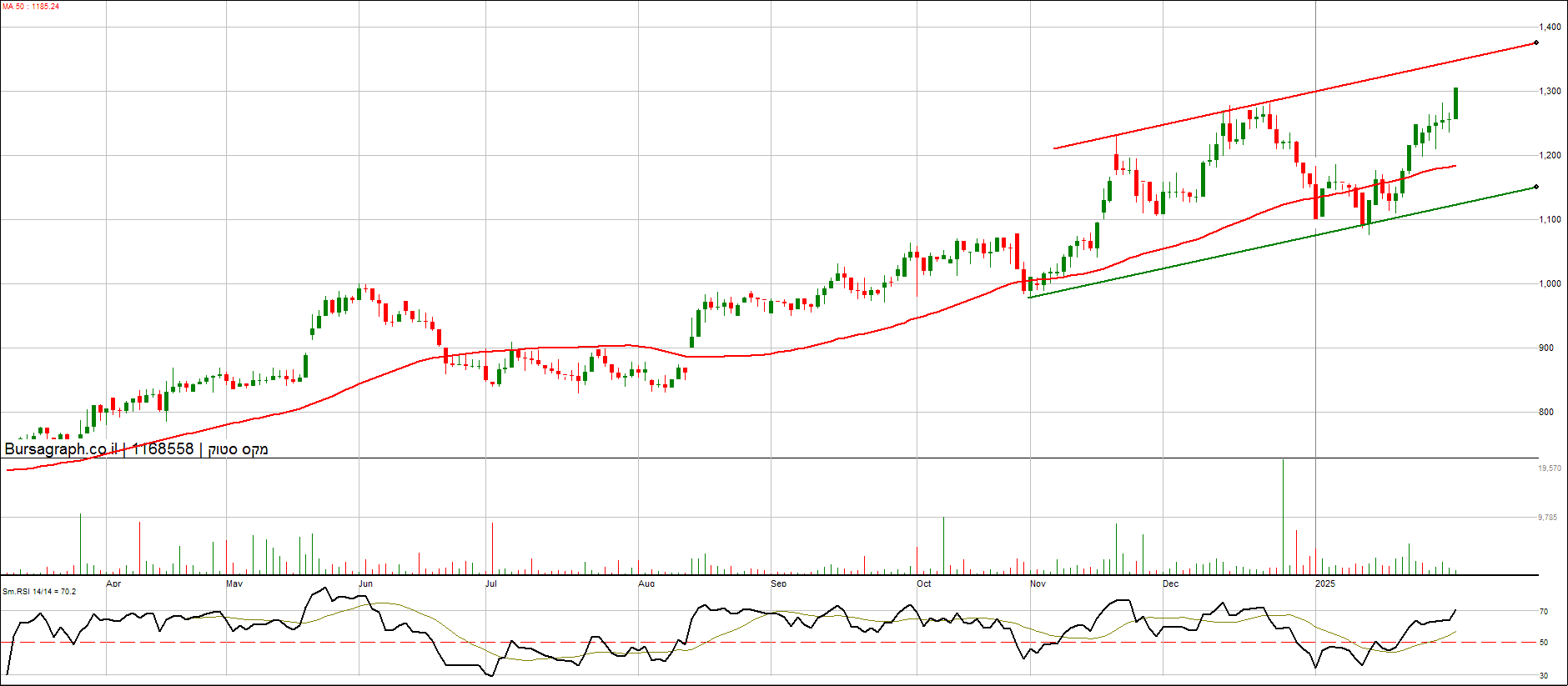This screenshot has width=1568, height=686.
Task: Select the Oct marker on time axis
Action: click(x=923, y=583)
